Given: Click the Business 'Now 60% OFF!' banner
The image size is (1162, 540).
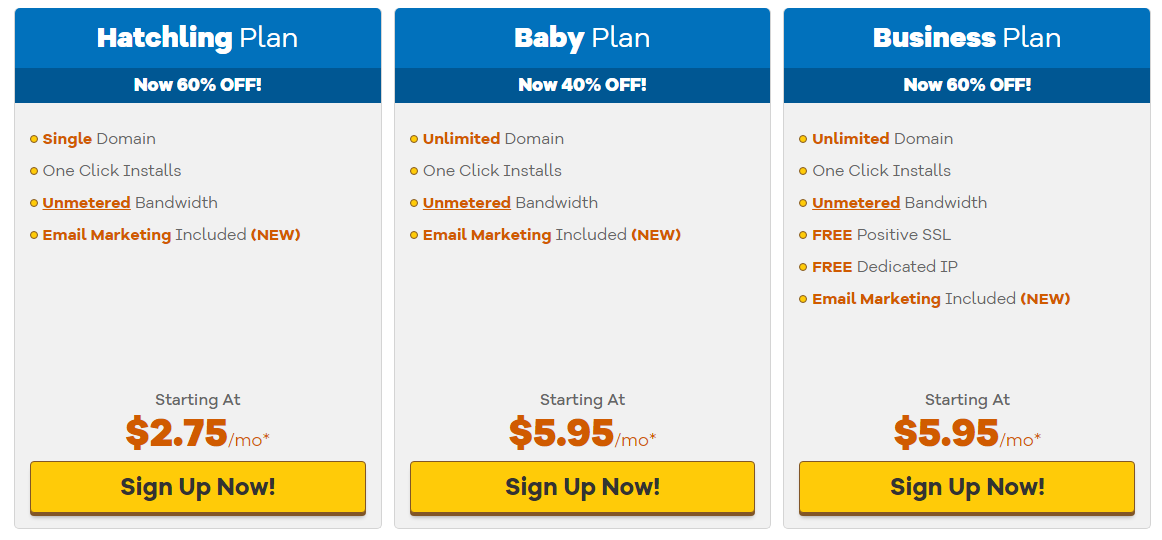Looking at the screenshot, I should click(966, 85).
